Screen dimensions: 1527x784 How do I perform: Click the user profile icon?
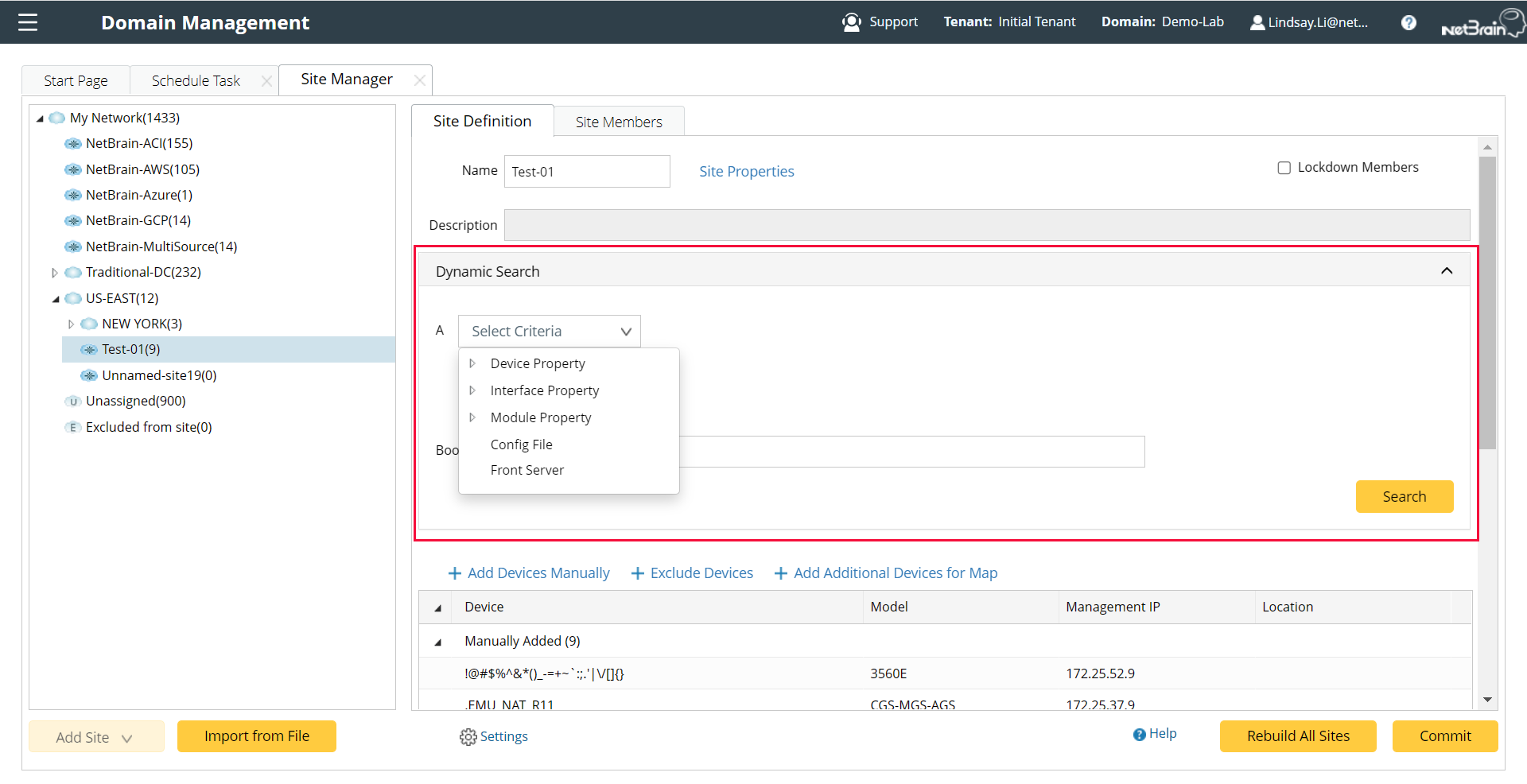click(1257, 22)
